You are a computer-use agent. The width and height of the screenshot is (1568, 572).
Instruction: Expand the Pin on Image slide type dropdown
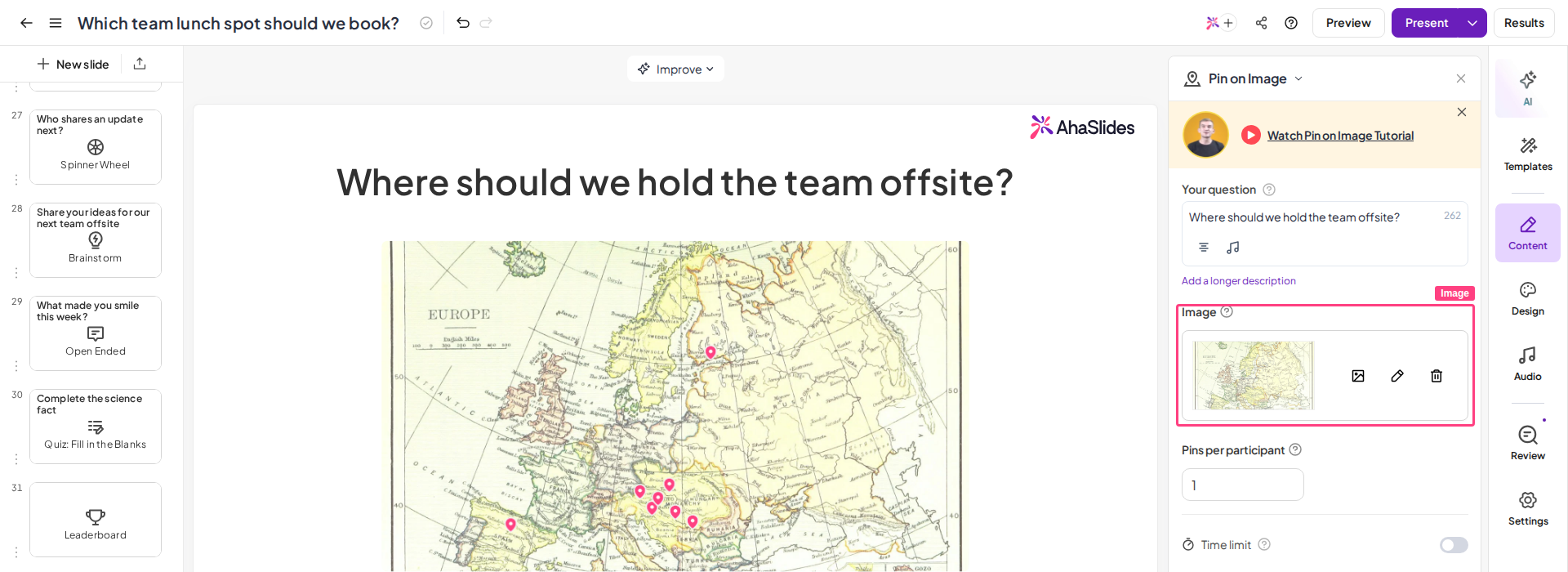(x=1298, y=78)
